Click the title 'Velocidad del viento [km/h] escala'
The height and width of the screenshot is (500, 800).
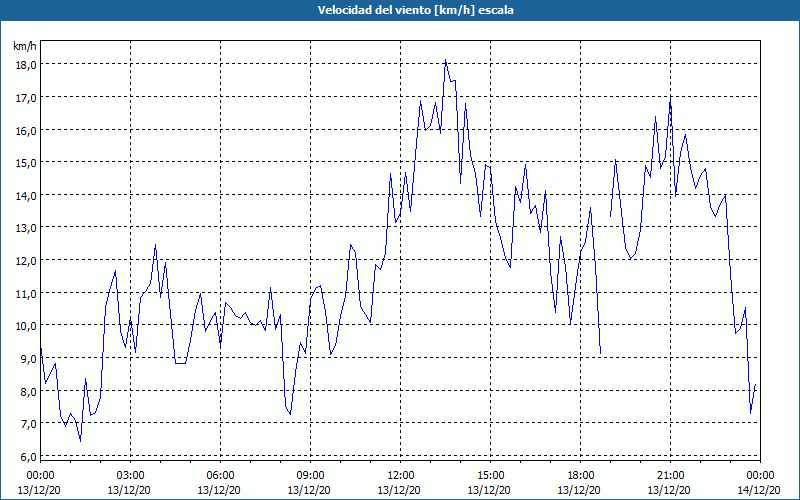click(x=415, y=10)
